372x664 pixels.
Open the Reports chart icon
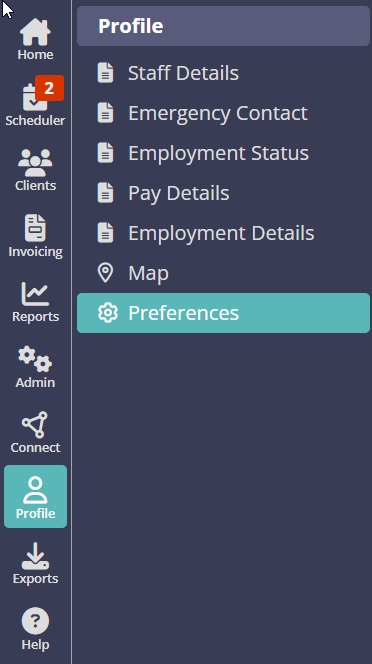pos(35,293)
